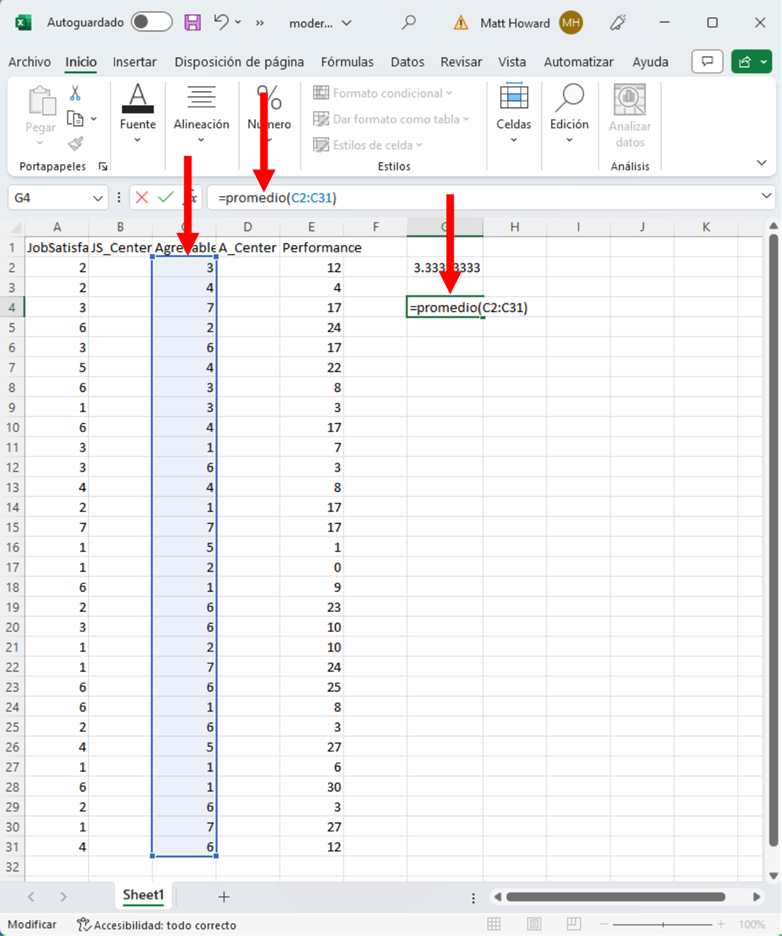Expand the Name Box dropdown for G4
Viewport: 782px width, 936px height.
(97, 198)
